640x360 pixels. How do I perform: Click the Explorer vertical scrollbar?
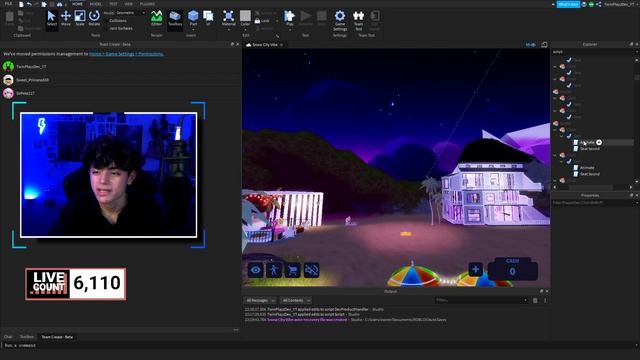637,77
